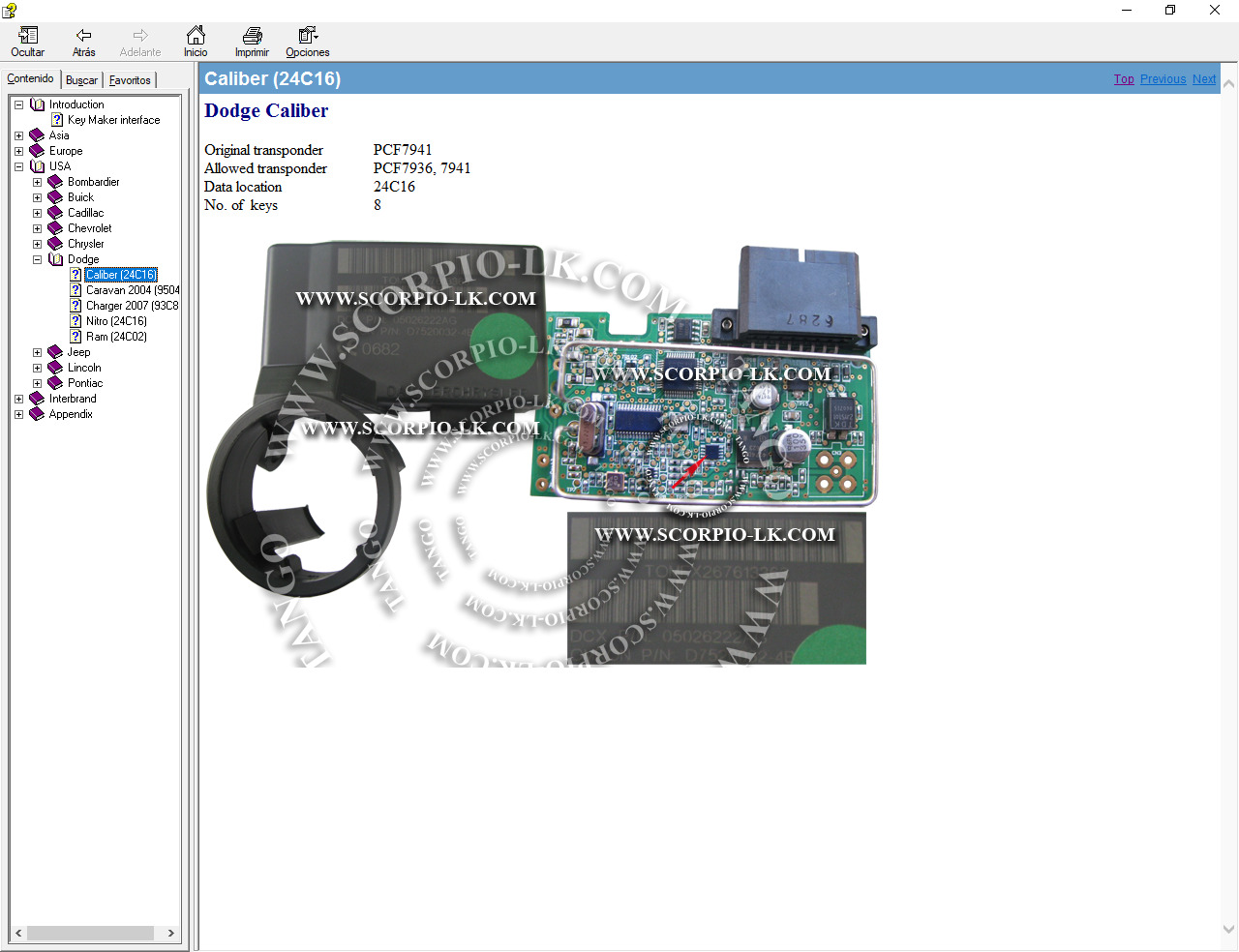
Task: Expand the Appendix tree node
Action: click(x=18, y=414)
